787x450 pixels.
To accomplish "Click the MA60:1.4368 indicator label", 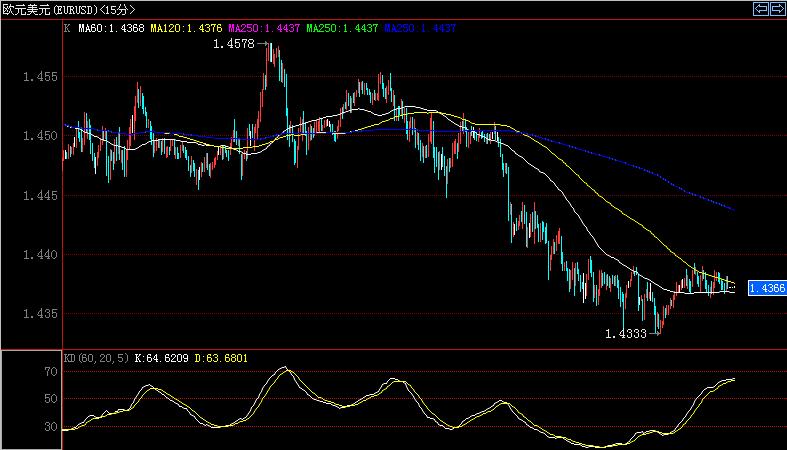I will [111, 28].
